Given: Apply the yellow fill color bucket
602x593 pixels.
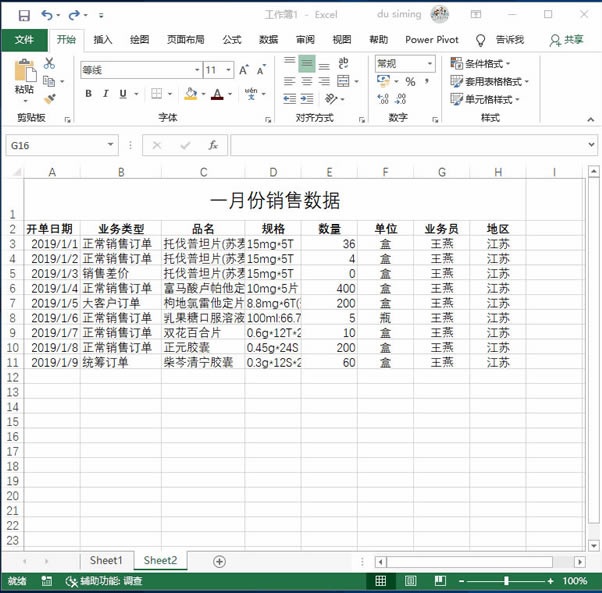Looking at the screenshot, I should pyautogui.click(x=191, y=94).
